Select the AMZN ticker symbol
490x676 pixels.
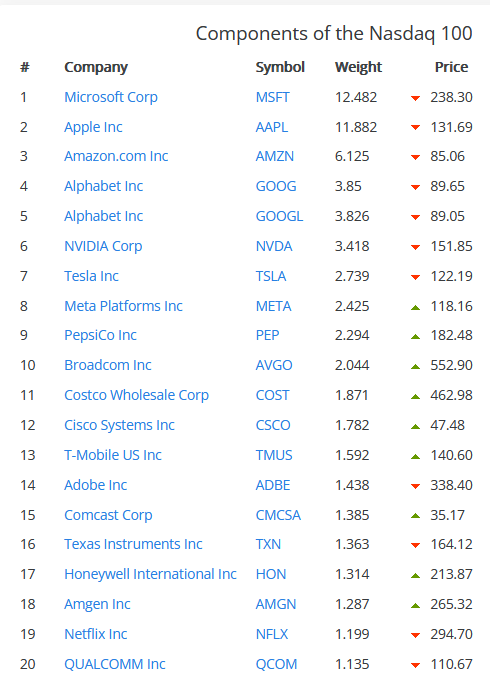(x=275, y=156)
